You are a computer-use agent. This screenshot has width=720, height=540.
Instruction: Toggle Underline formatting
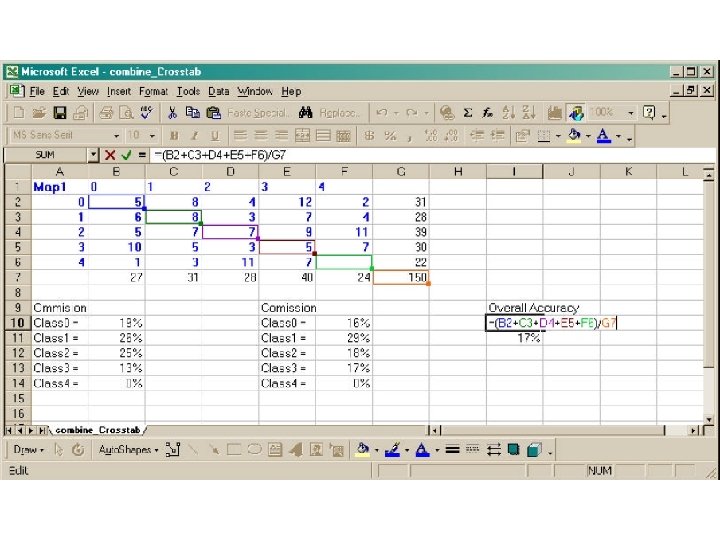tap(214, 135)
